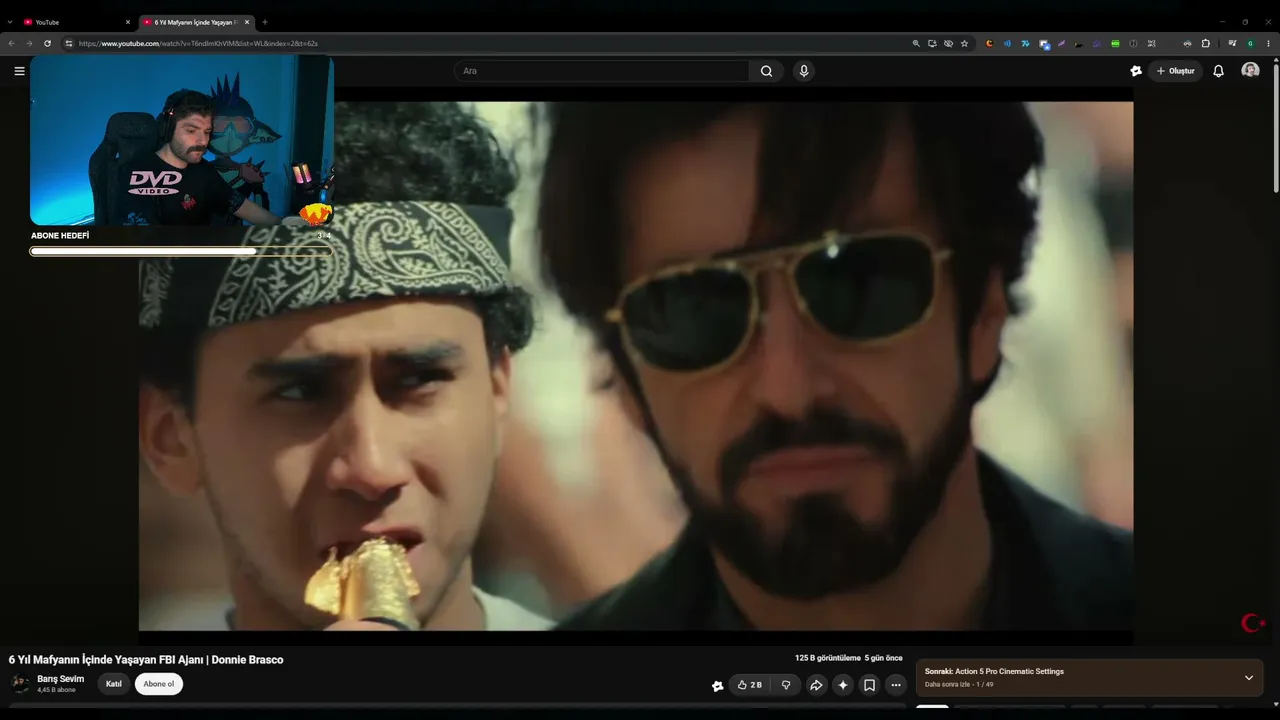Click the green square extension icon
Screen dimensions: 1280x720
click(x=1115, y=43)
